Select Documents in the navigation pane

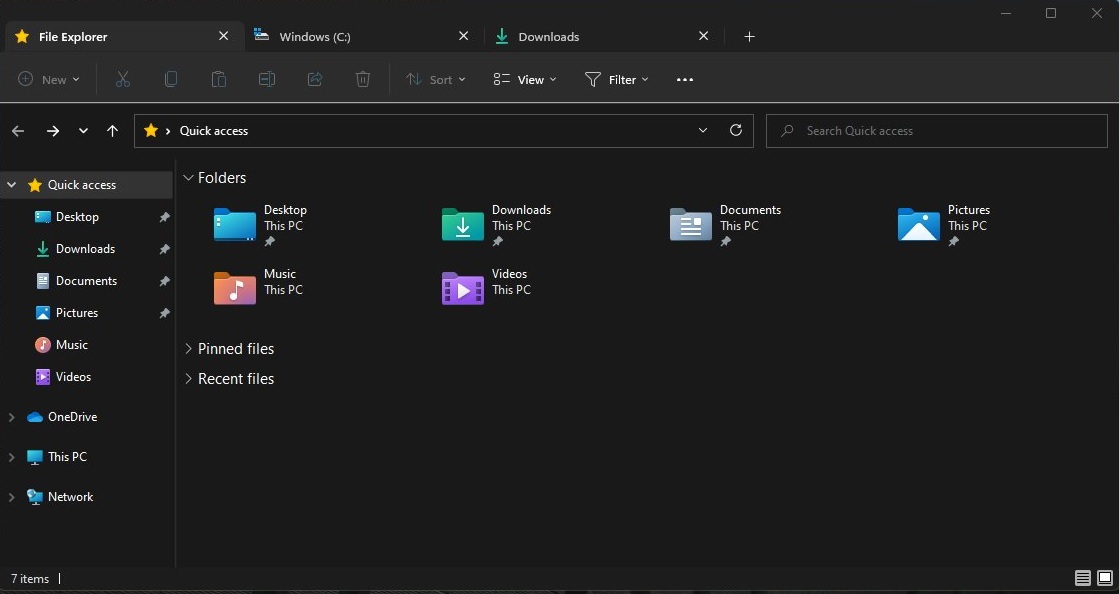(x=87, y=281)
